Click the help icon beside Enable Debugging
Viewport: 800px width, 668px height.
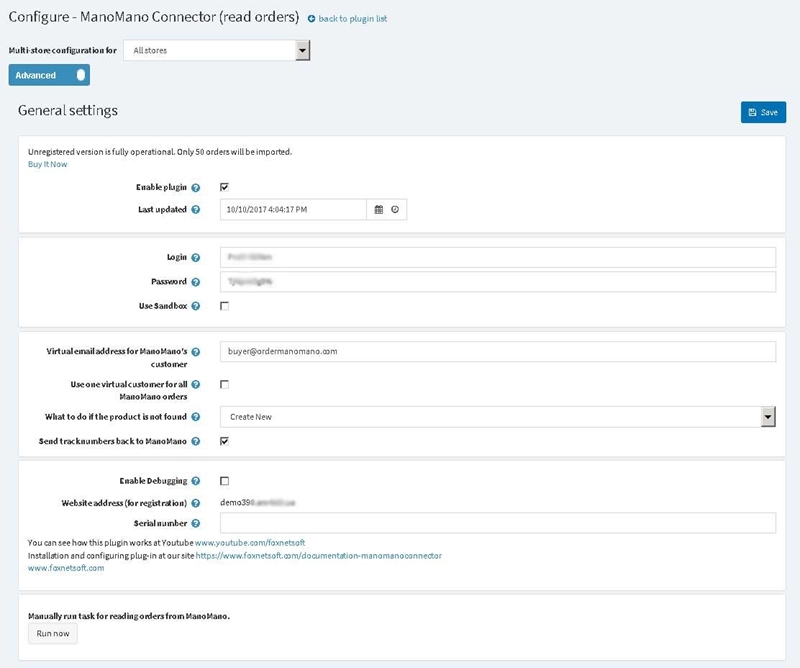click(x=195, y=481)
